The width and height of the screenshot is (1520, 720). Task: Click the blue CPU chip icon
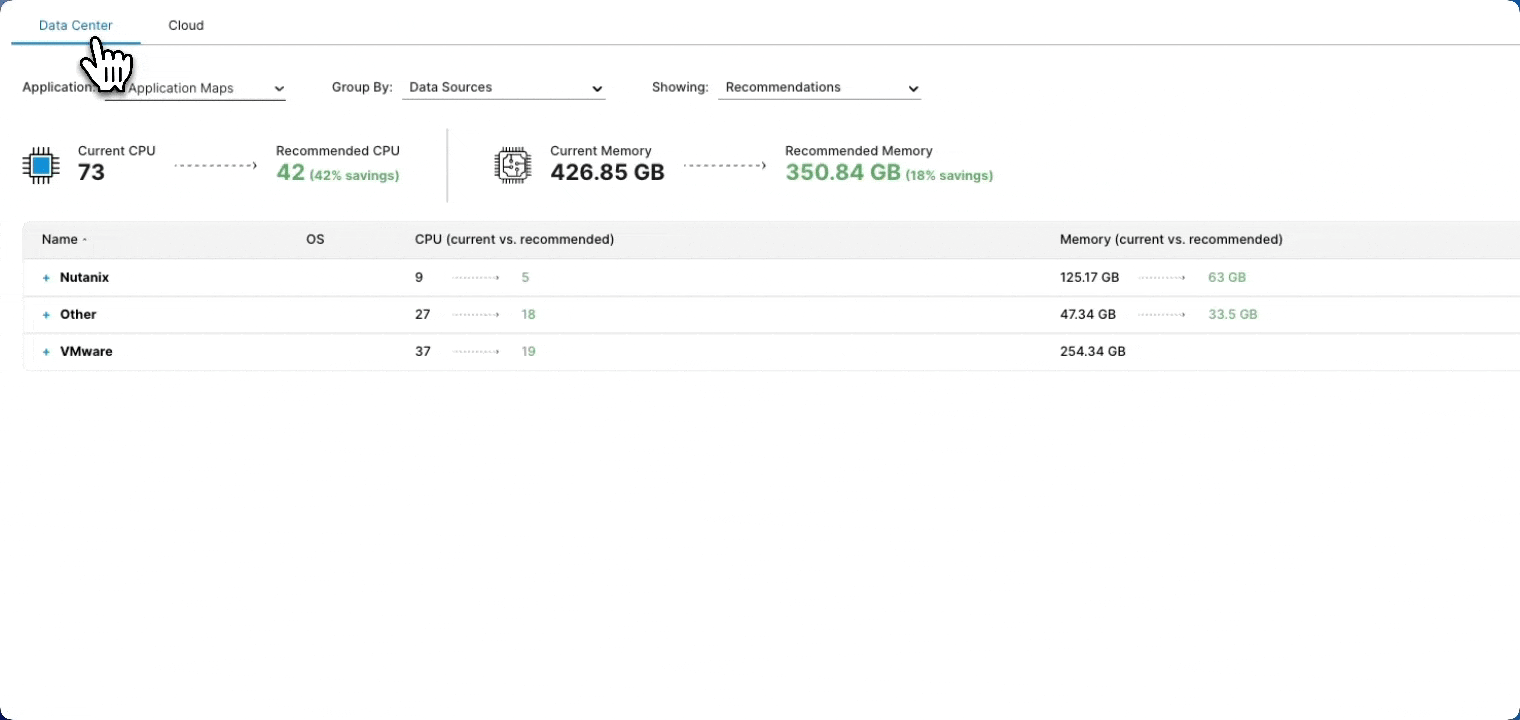(41, 164)
